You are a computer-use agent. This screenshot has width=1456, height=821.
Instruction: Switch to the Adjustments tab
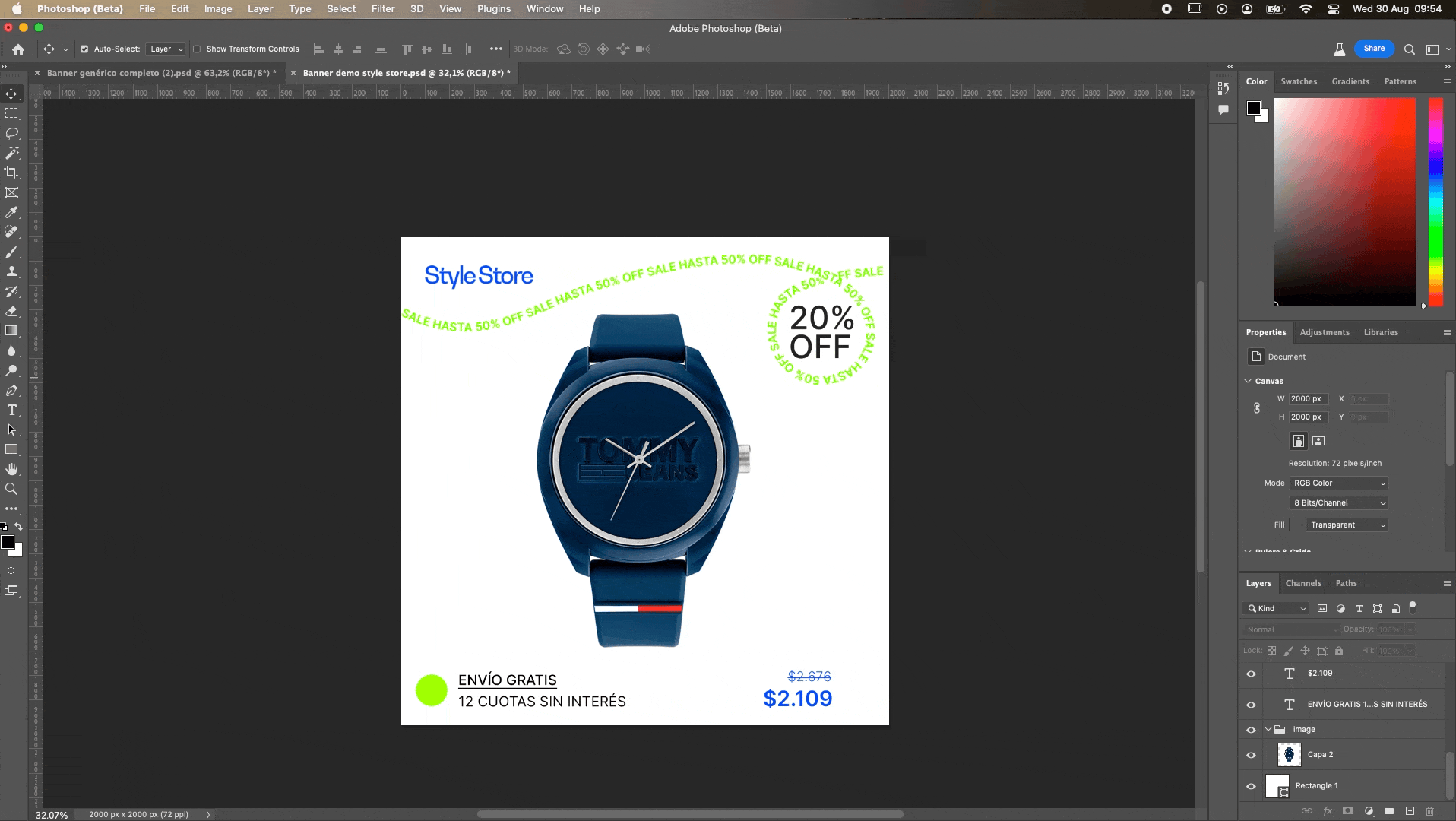[x=1325, y=332]
